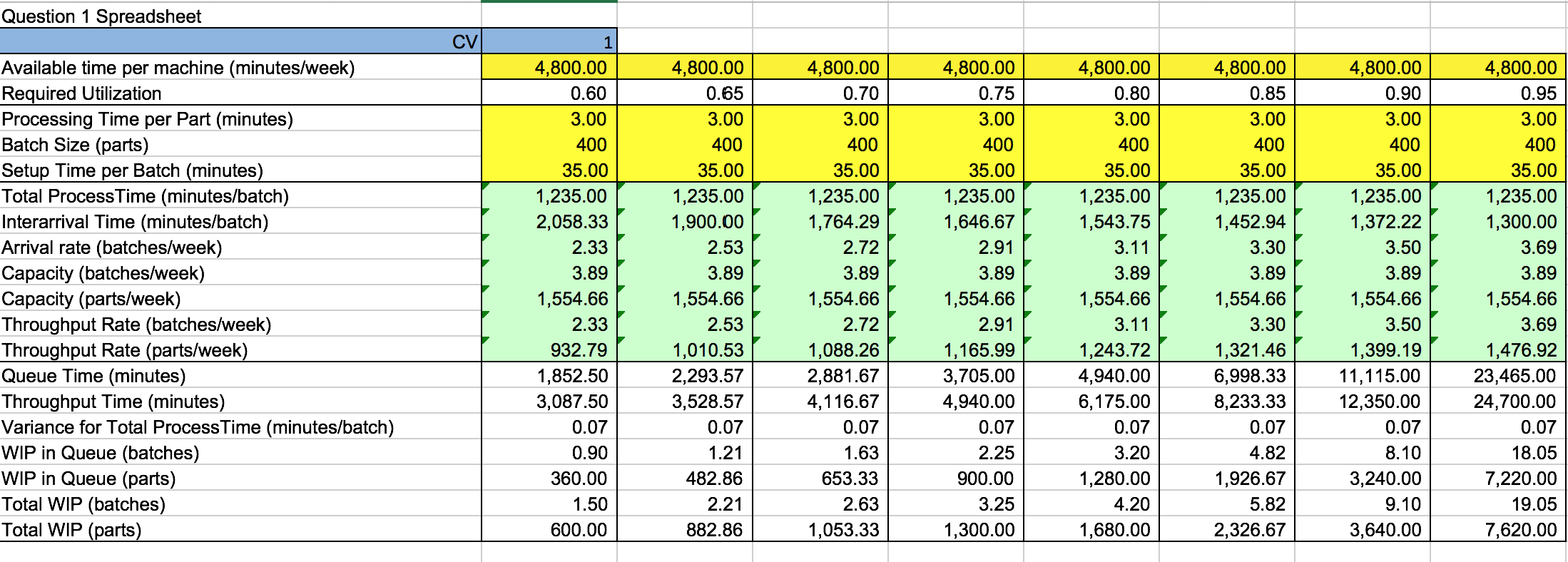
Task: Select Interarrival Time value 1,372.22
Action: click(1385, 222)
